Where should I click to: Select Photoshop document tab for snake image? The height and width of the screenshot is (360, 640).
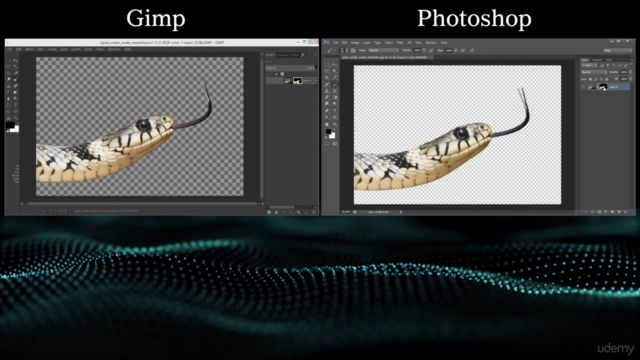(387, 57)
